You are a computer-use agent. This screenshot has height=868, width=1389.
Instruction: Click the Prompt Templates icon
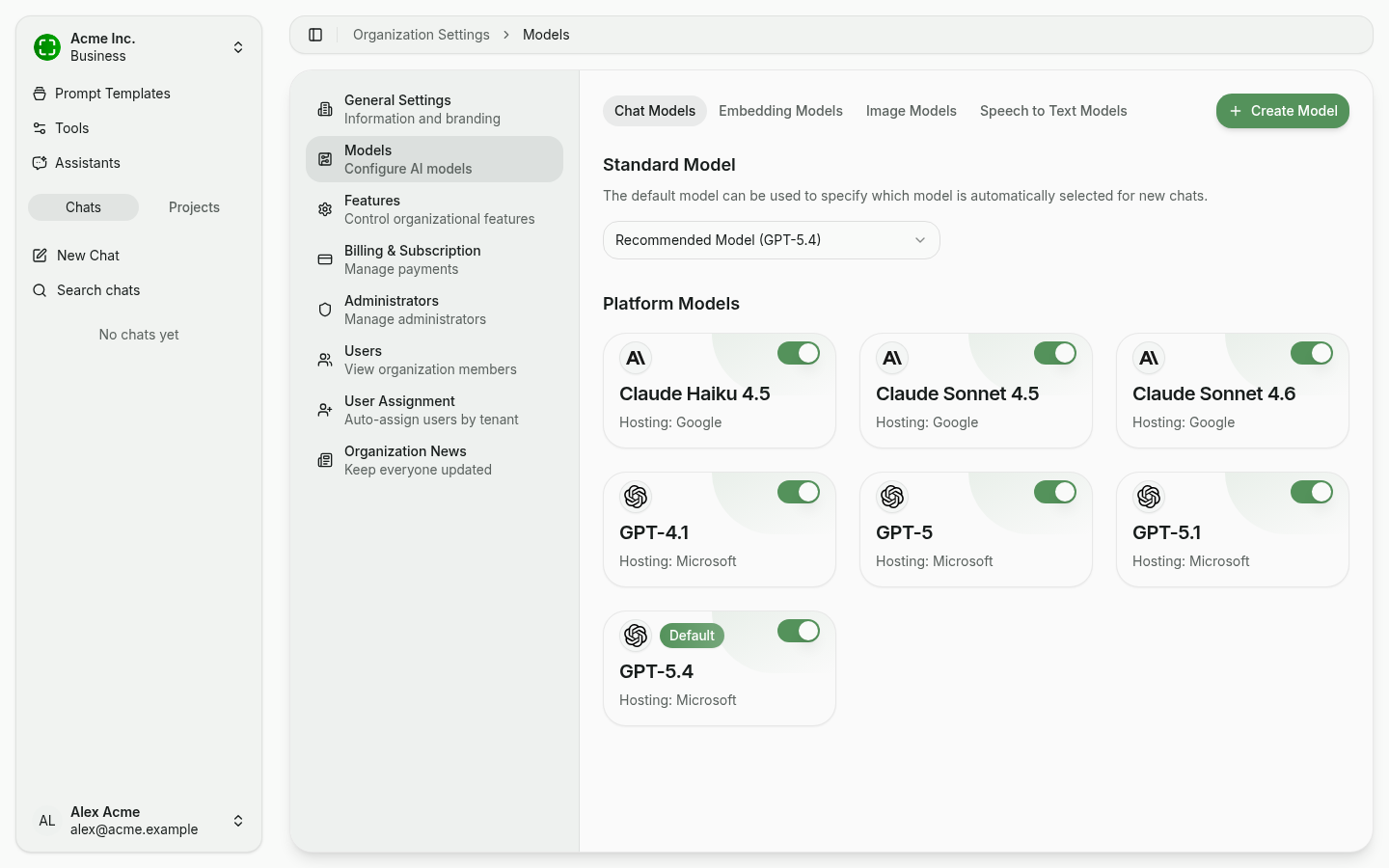pos(40,94)
